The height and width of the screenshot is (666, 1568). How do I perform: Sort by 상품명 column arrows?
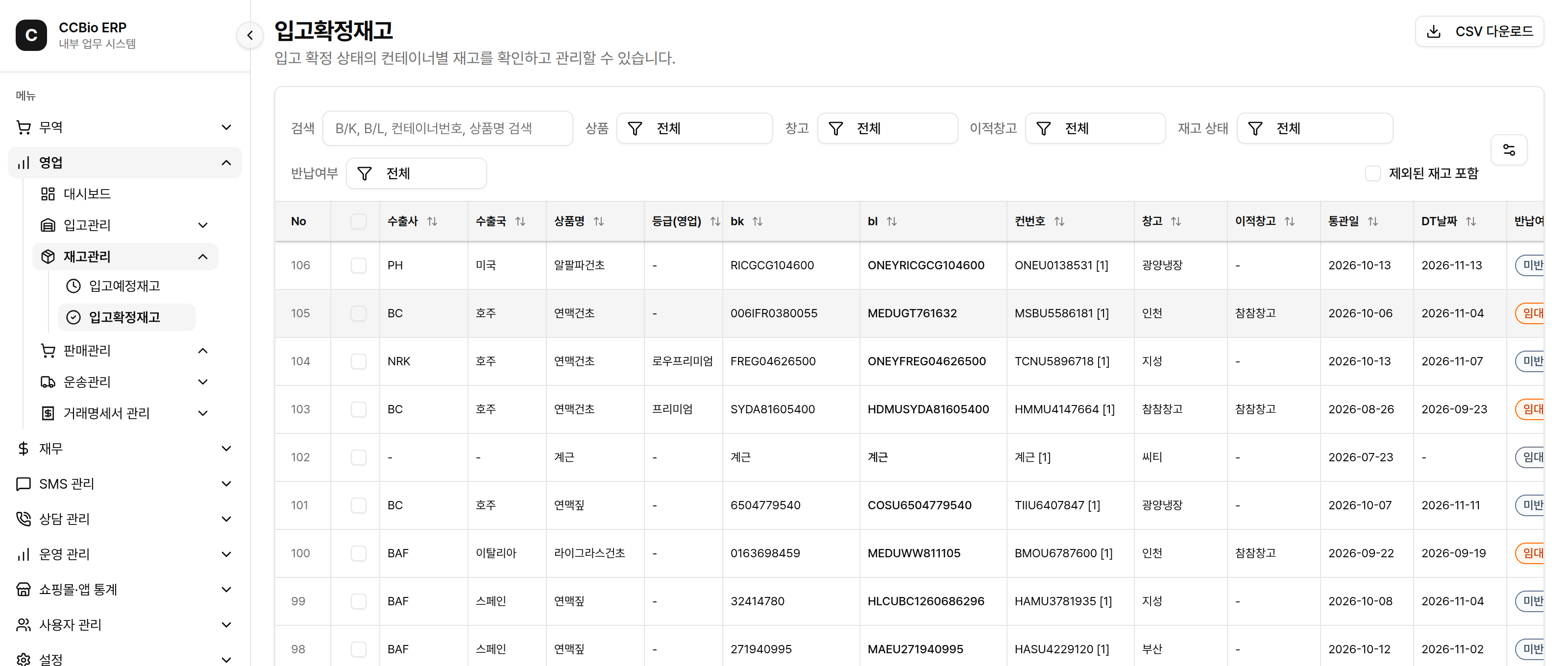pos(599,221)
